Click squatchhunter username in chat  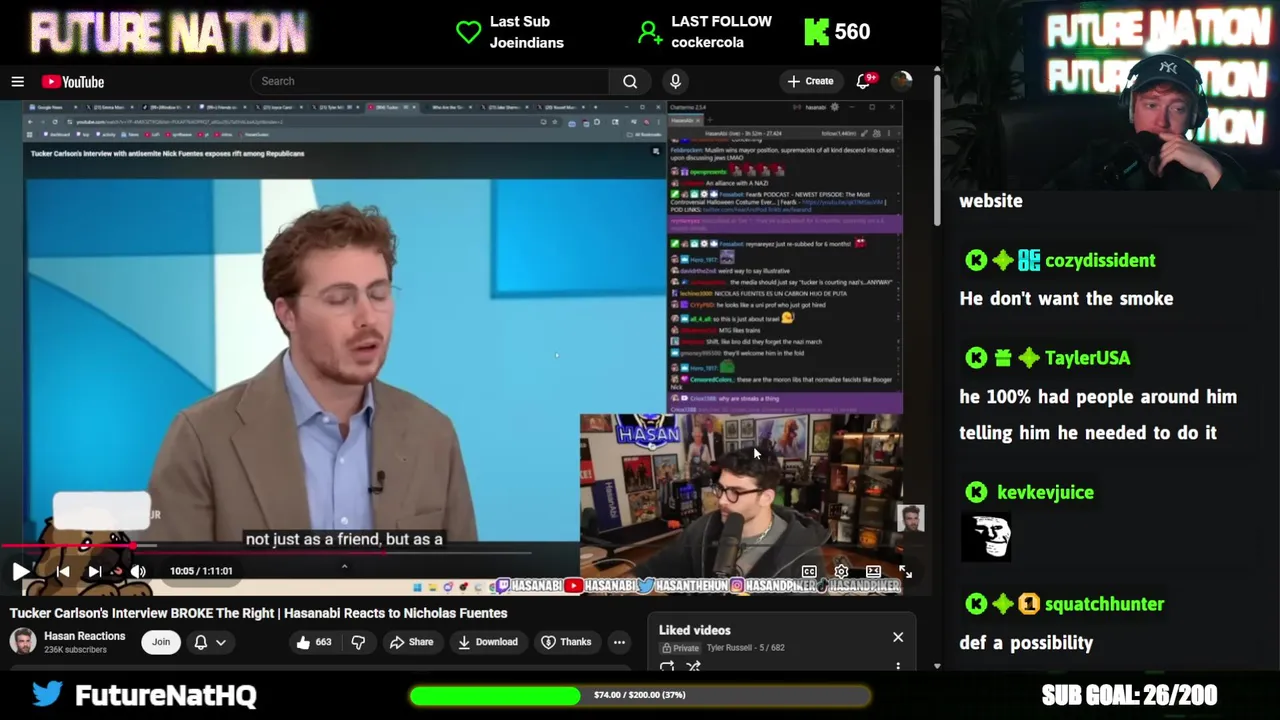coord(1104,604)
